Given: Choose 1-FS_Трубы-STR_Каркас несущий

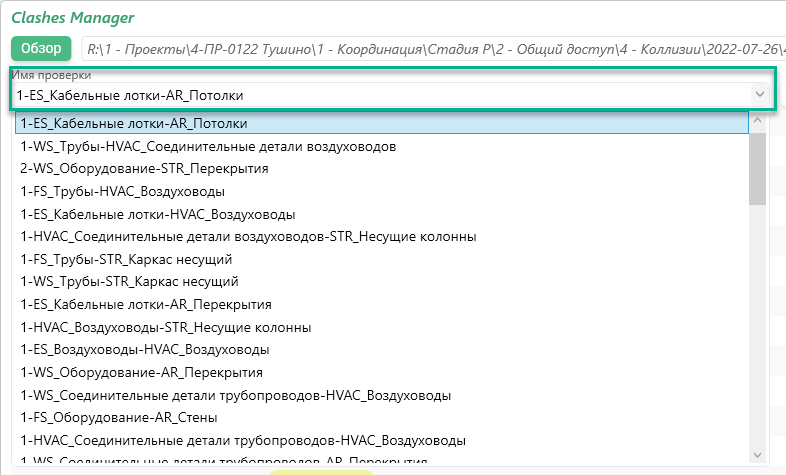Looking at the screenshot, I should 382,260.
